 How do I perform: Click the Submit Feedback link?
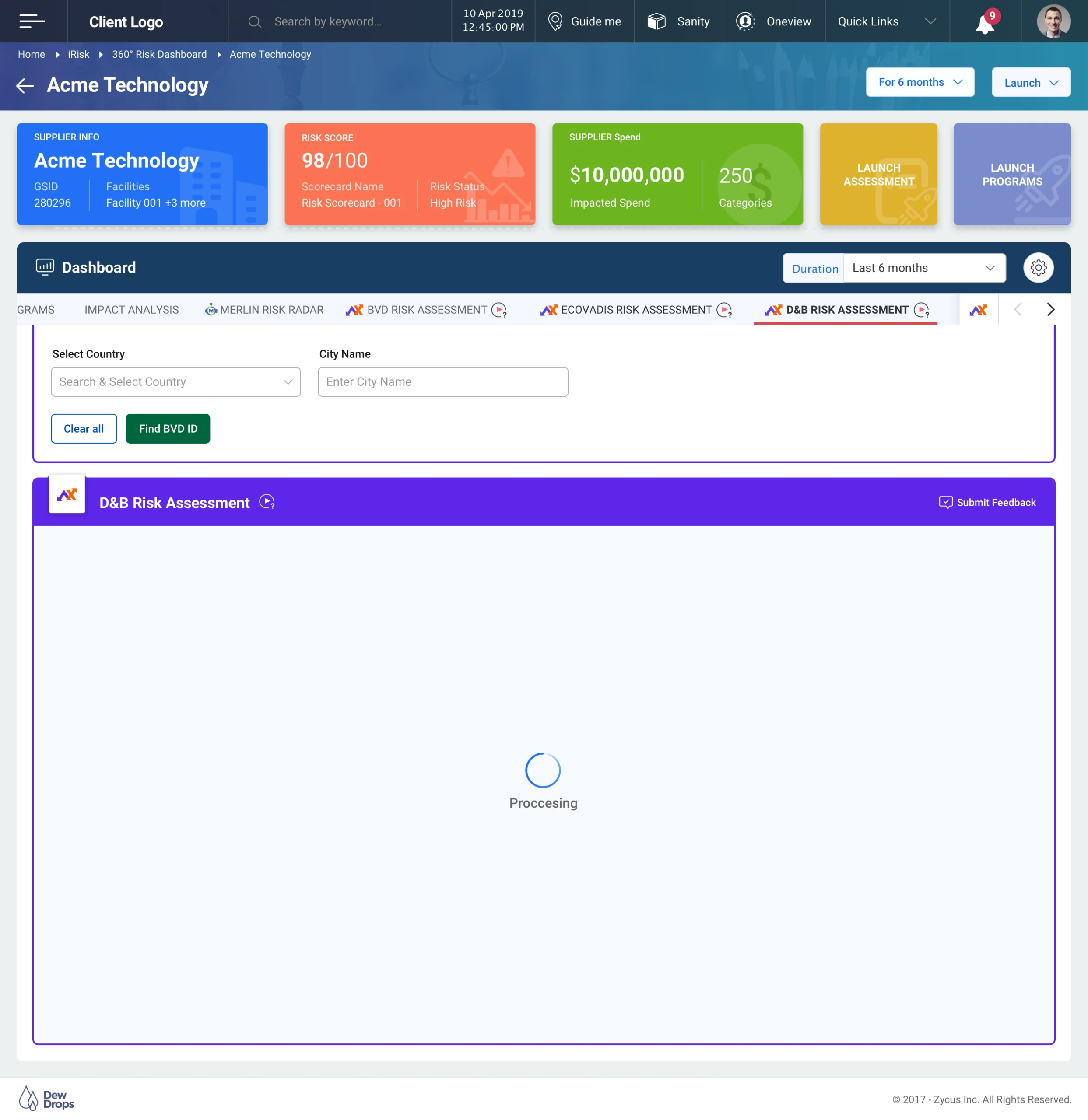coord(987,502)
